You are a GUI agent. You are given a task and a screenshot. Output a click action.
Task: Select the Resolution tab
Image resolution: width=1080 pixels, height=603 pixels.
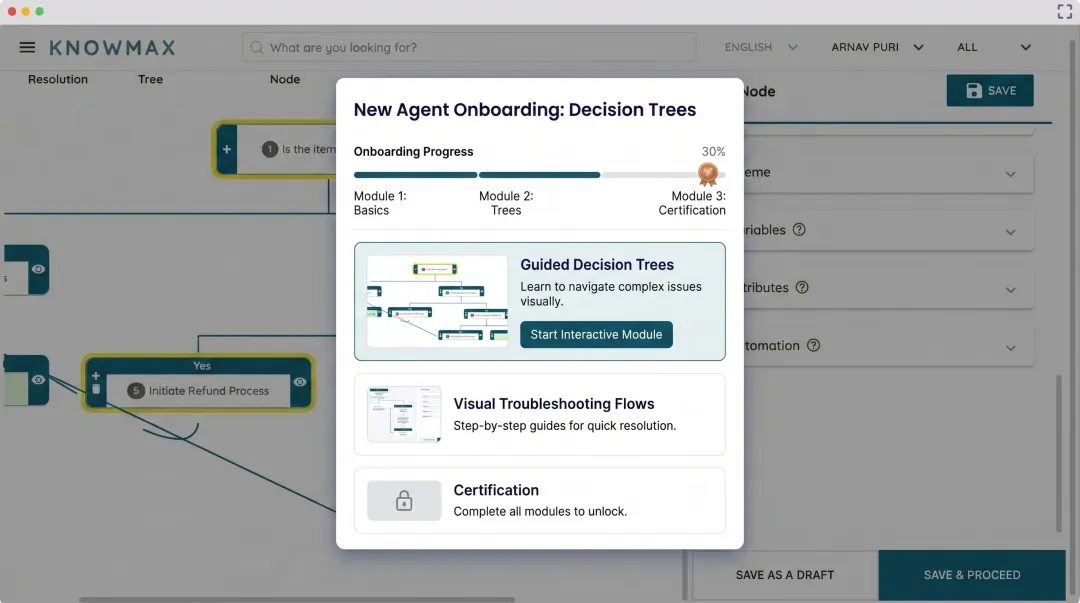coord(58,79)
